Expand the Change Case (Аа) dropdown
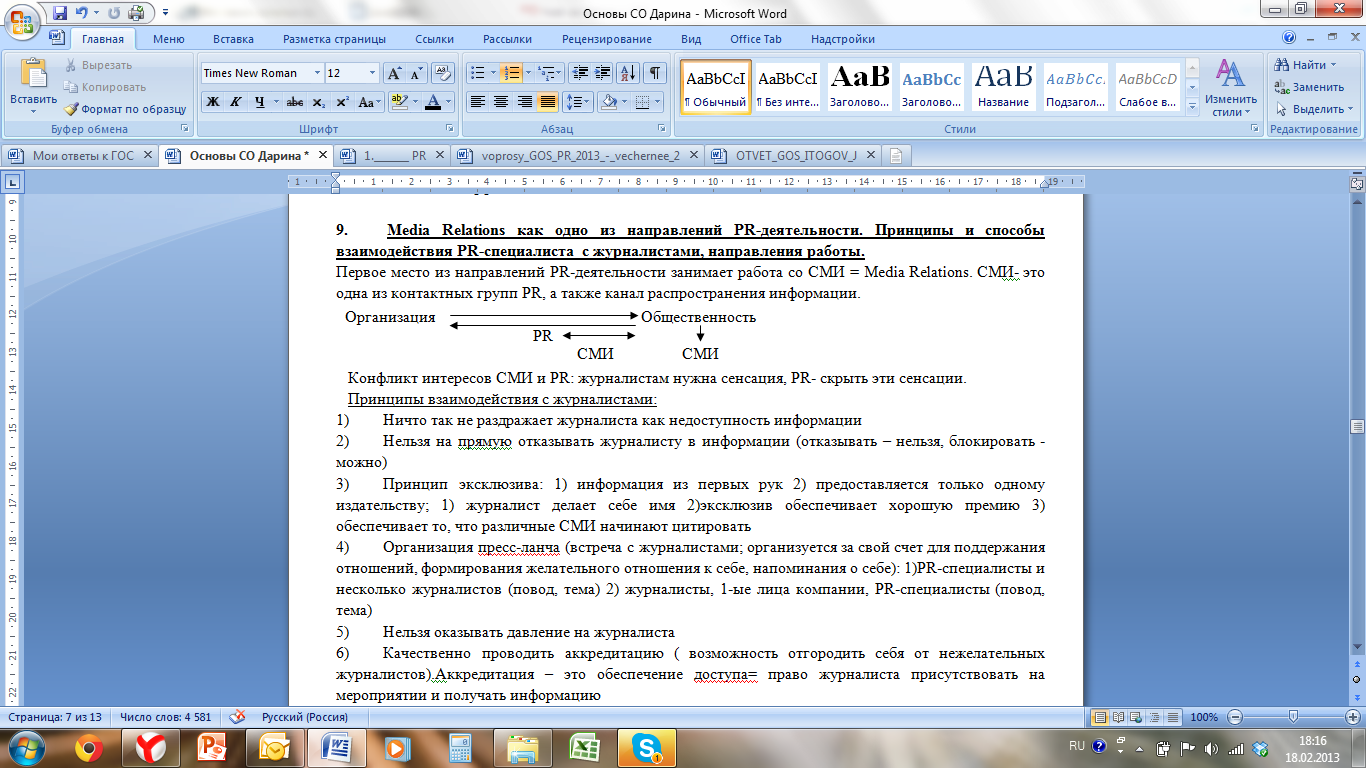The height and width of the screenshot is (768, 1366). 370,102
